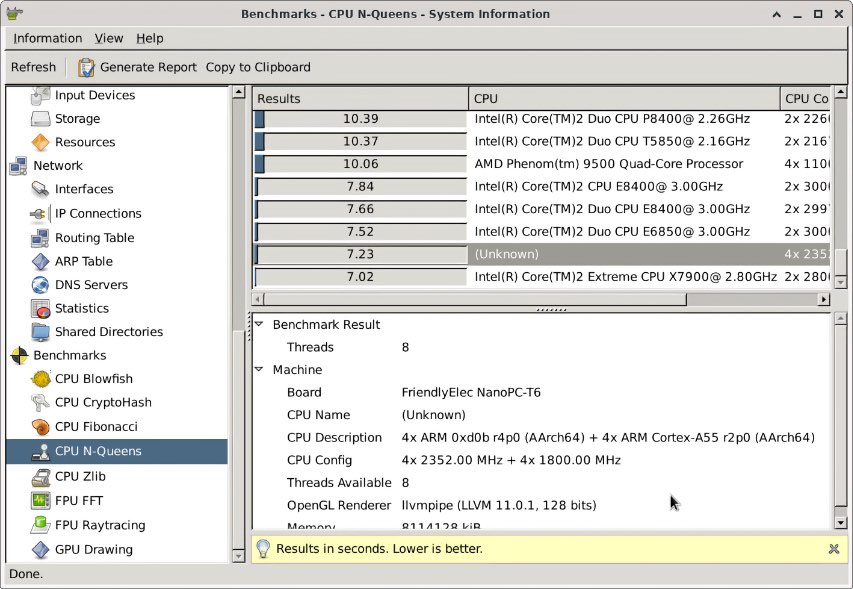The height and width of the screenshot is (589, 853).
Task: Select the Storage drive icon
Action: (41, 119)
